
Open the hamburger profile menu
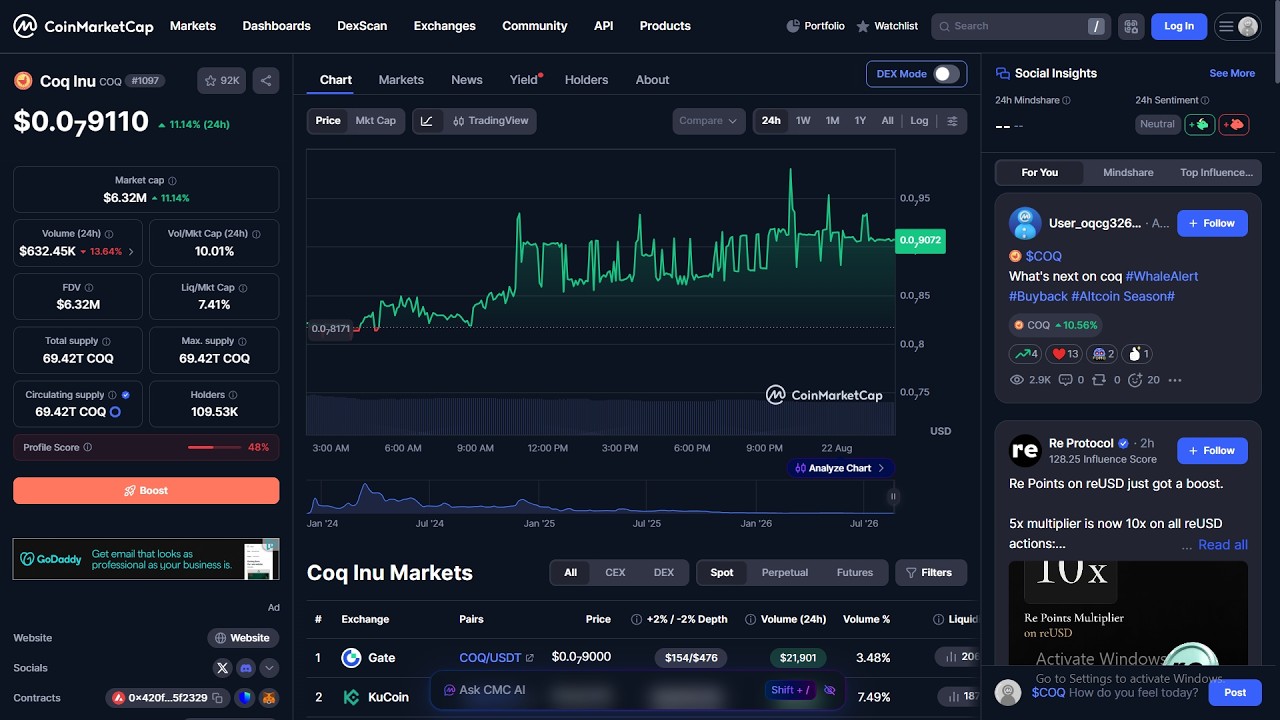(1237, 27)
